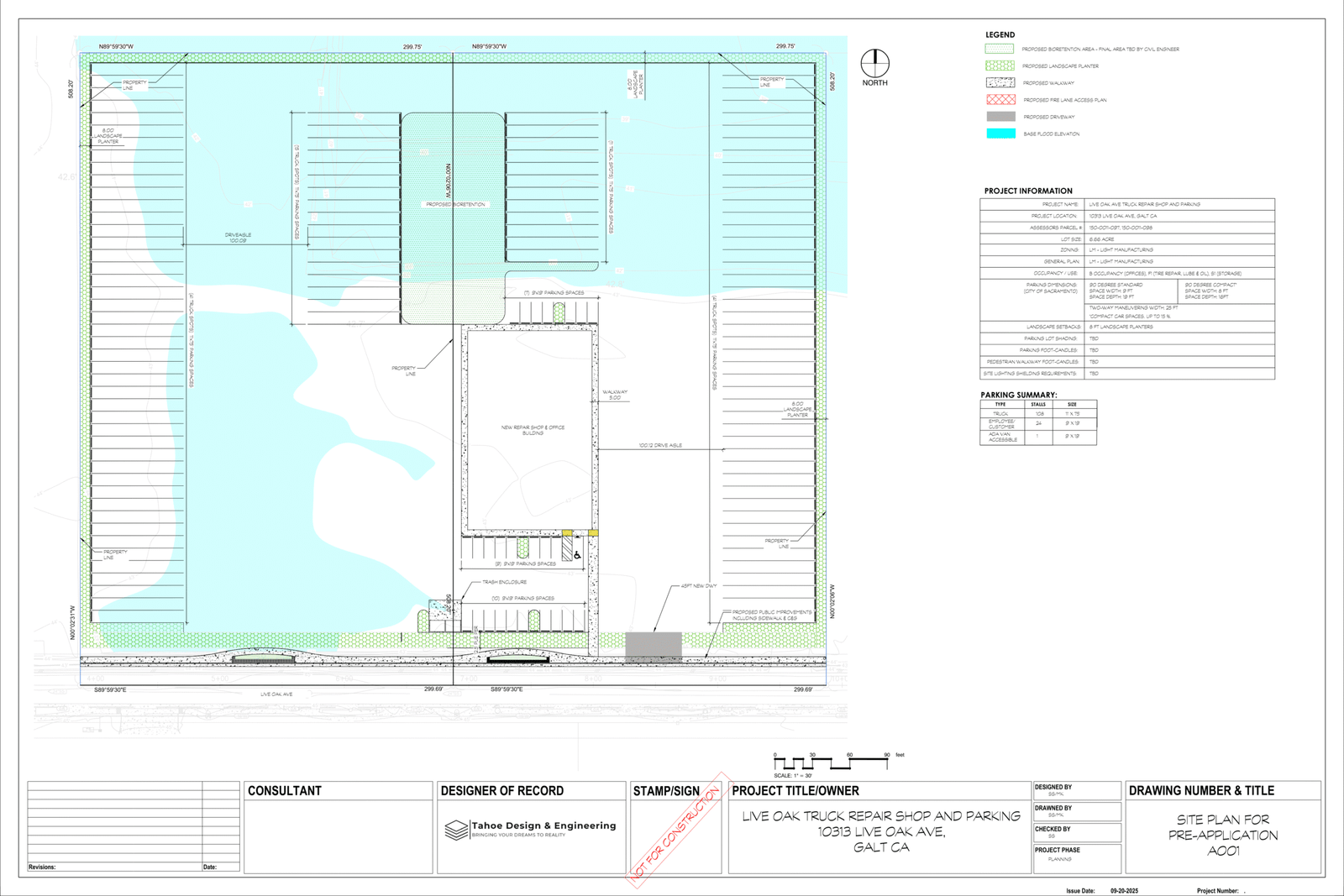
Task: Click the red Not For Construction stamp
Action: tap(677, 830)
